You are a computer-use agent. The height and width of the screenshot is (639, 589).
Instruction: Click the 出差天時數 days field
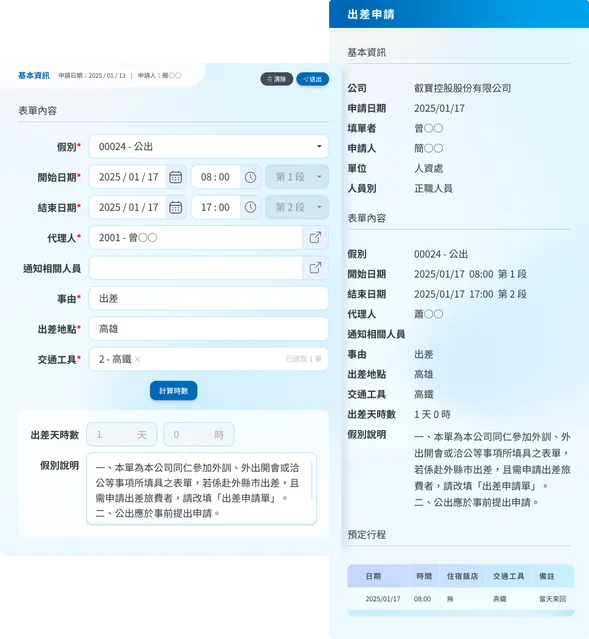point(121,434)
